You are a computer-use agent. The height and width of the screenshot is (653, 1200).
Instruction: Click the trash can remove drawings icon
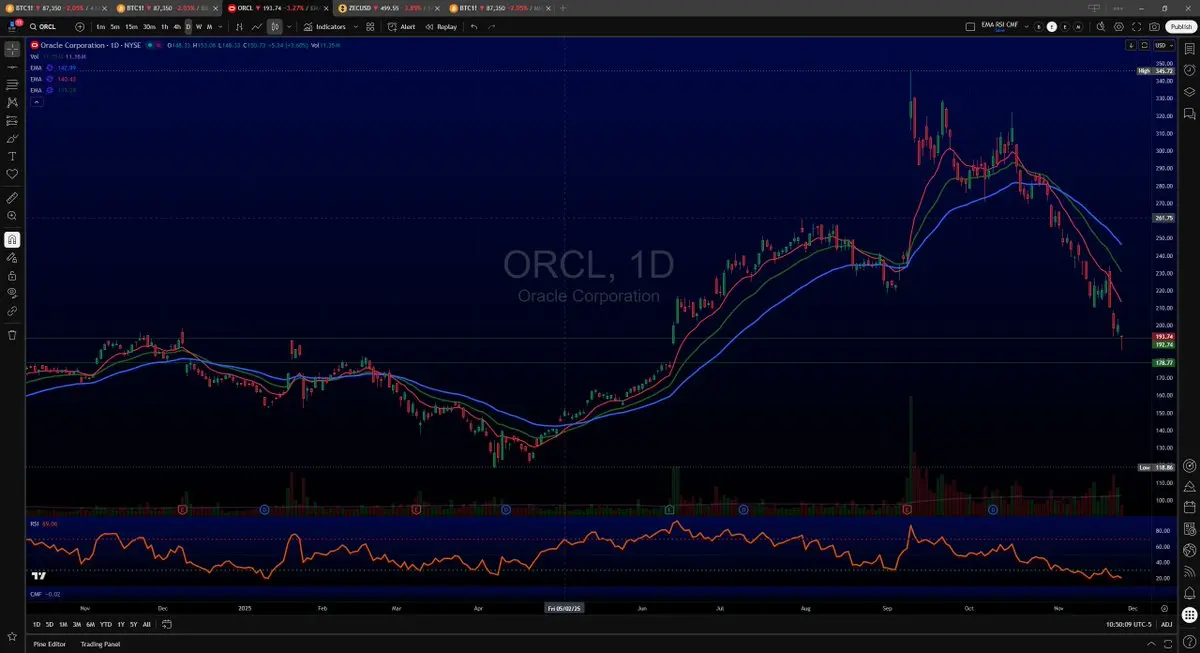[x=12, y=334]
